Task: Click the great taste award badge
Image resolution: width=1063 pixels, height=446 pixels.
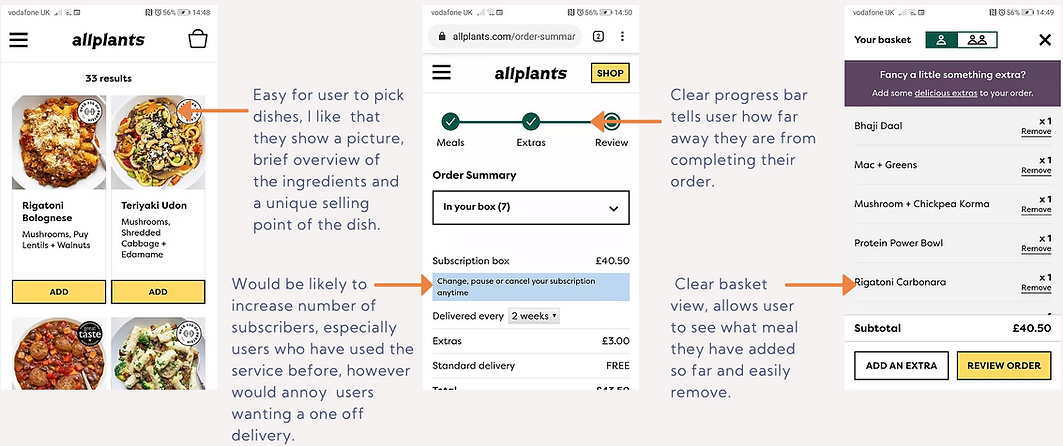Action: pos(89,334)
